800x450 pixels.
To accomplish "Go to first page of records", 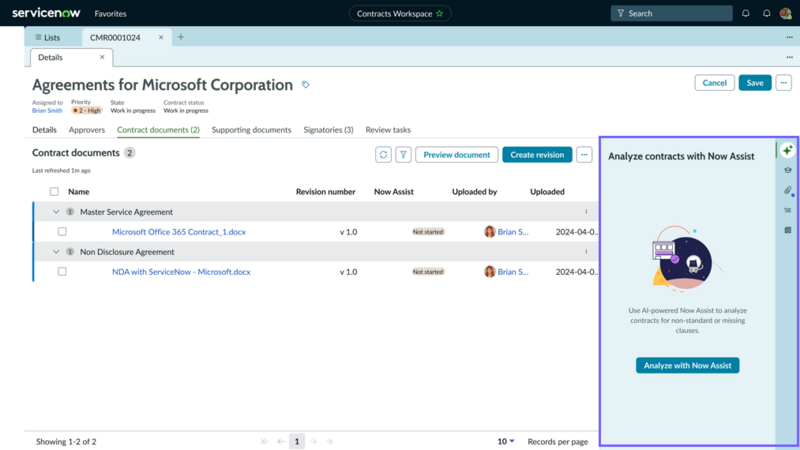I will tap(264, 441).
